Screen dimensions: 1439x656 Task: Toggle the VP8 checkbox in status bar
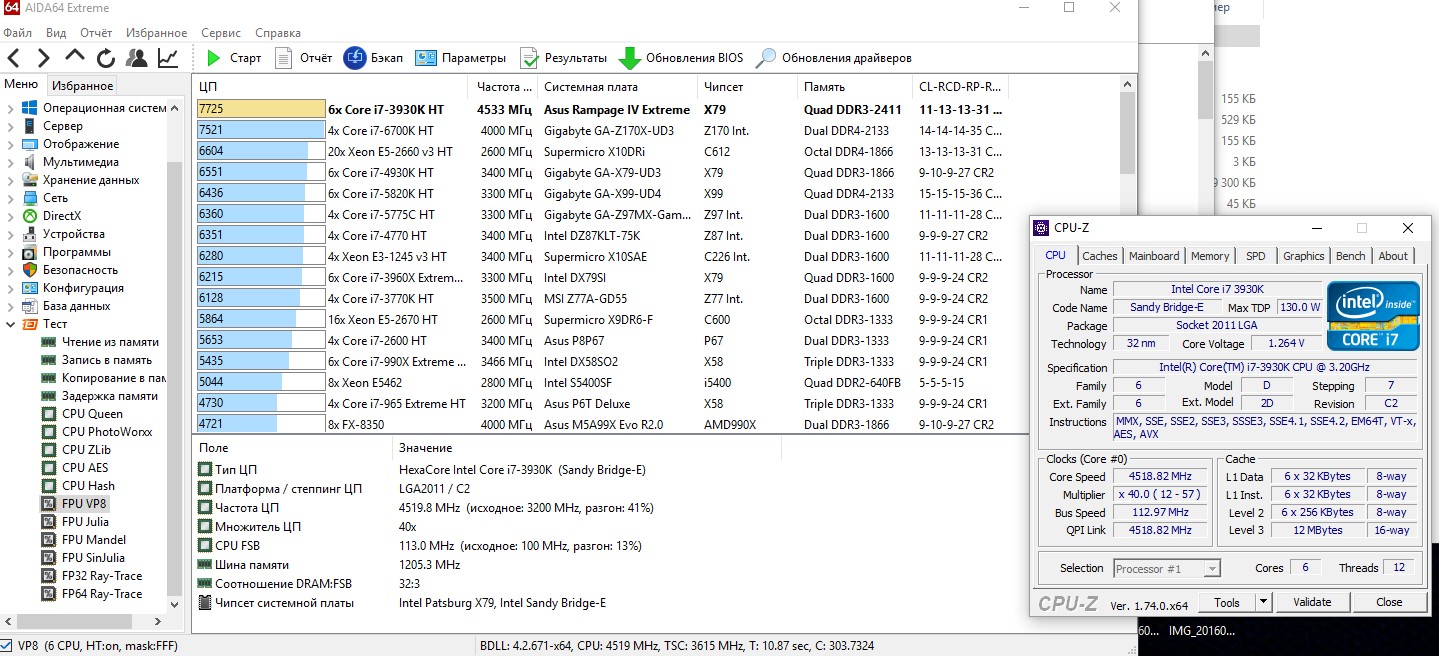click(x=7, y=645)
